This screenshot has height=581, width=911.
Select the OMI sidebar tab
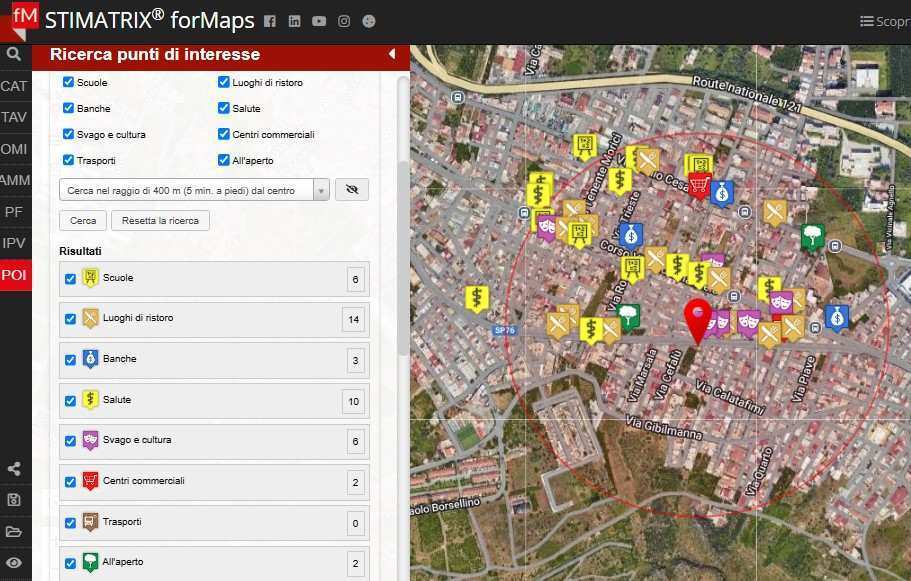(x=14, y=149)
